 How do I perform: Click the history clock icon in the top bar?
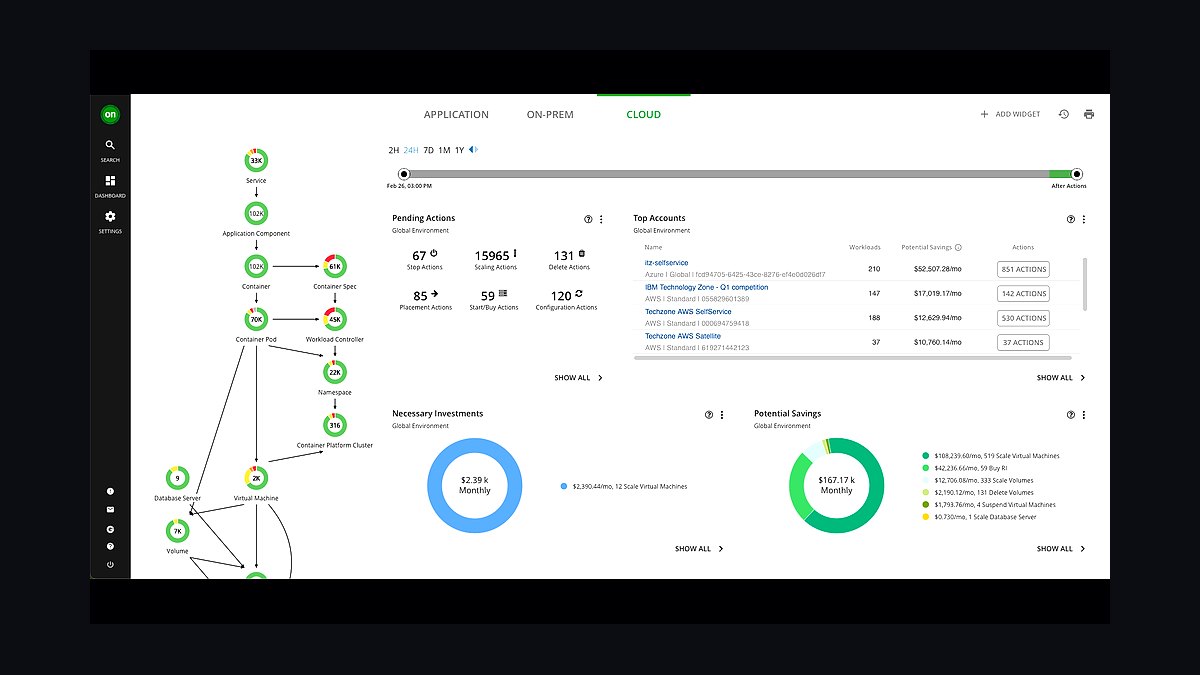pyautogui.click(x=1064, y=114)
